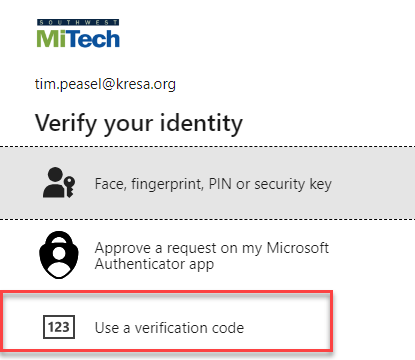This screenshot has width=415, height=360.
Task: Click inside the red-outlined verification code box
Action: (167, 321)
